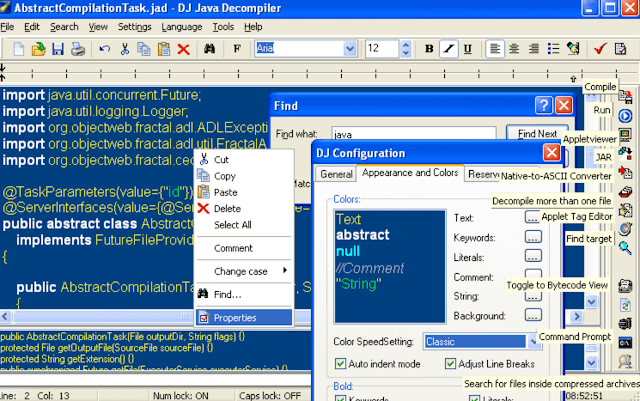Click the bullet list toolbar icon
This screenshot has height=401, width=640.
(553, 49)
